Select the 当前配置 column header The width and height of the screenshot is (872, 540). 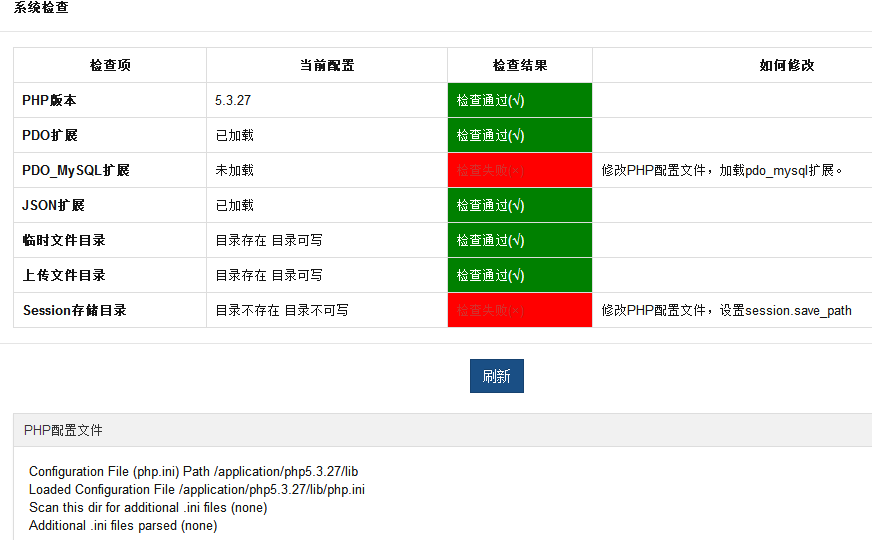tap(327, 66)
